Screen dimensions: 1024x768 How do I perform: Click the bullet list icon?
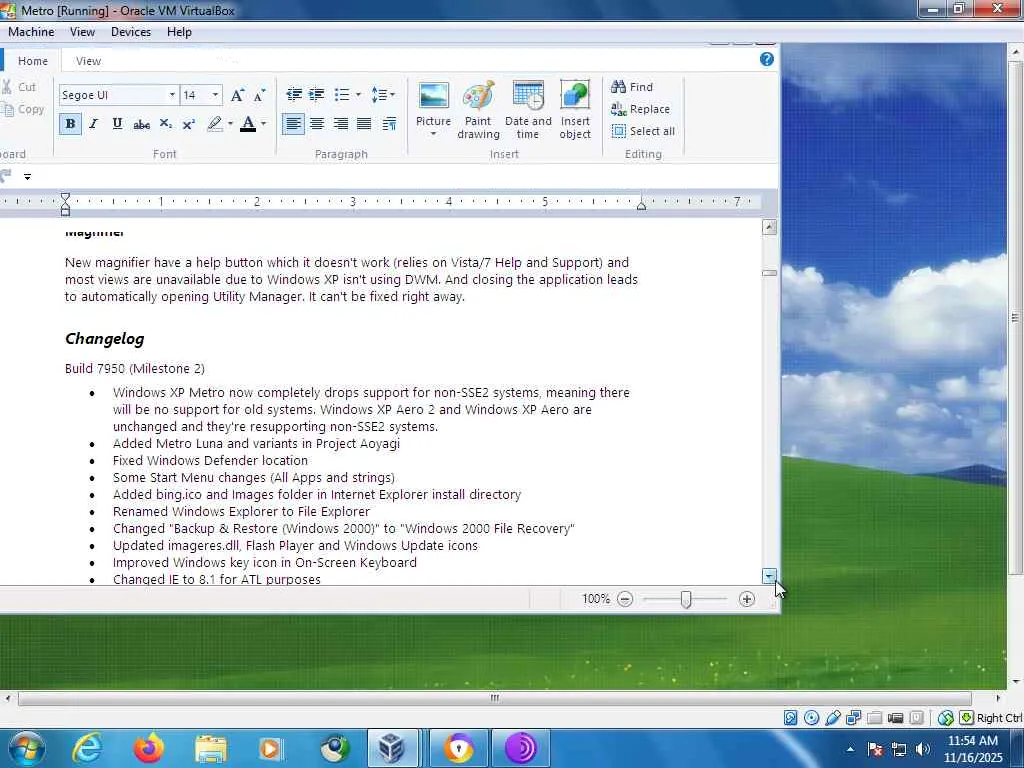point(342,95)
